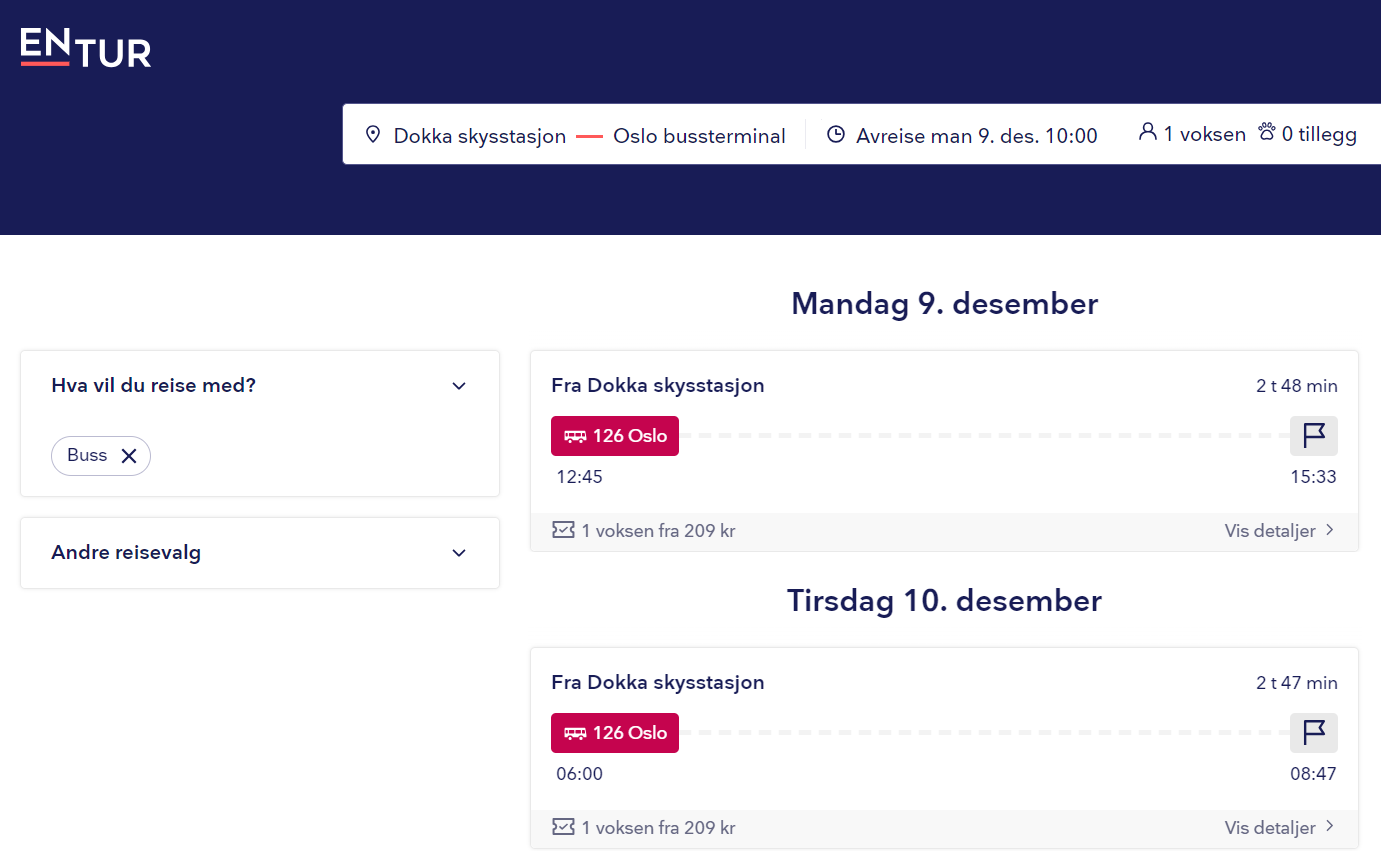Remove the Buss filter chip
Screen dimensions: 1381x851
click(129, 456)
